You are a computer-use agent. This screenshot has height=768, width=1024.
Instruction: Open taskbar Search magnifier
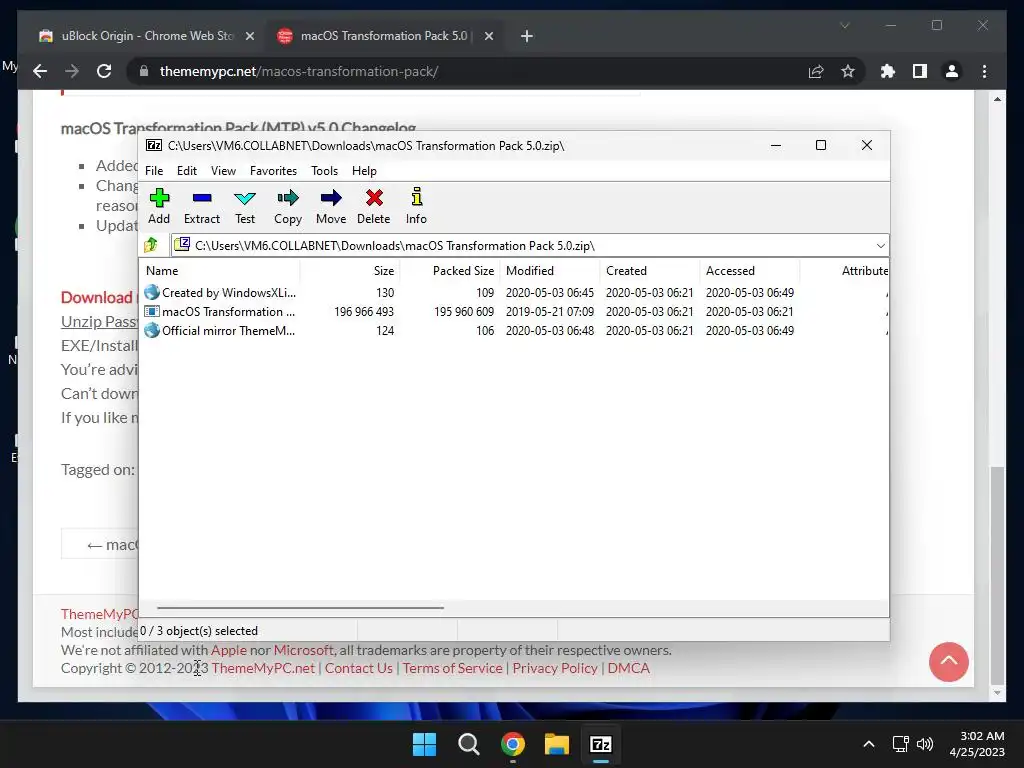click(x=468, y=744)
